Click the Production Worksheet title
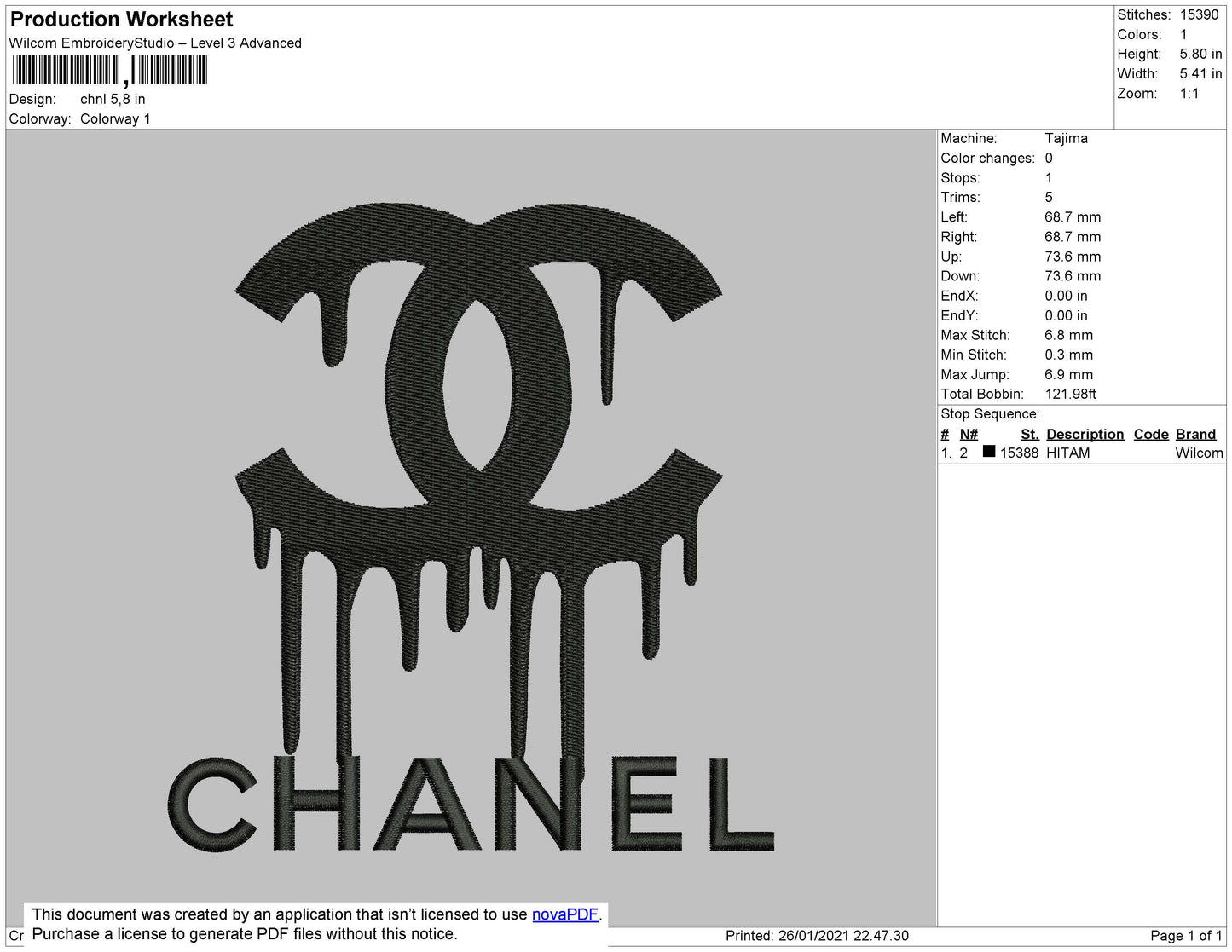The width and height of the screenshot is (1232, 952). click(x=122, y=19)
